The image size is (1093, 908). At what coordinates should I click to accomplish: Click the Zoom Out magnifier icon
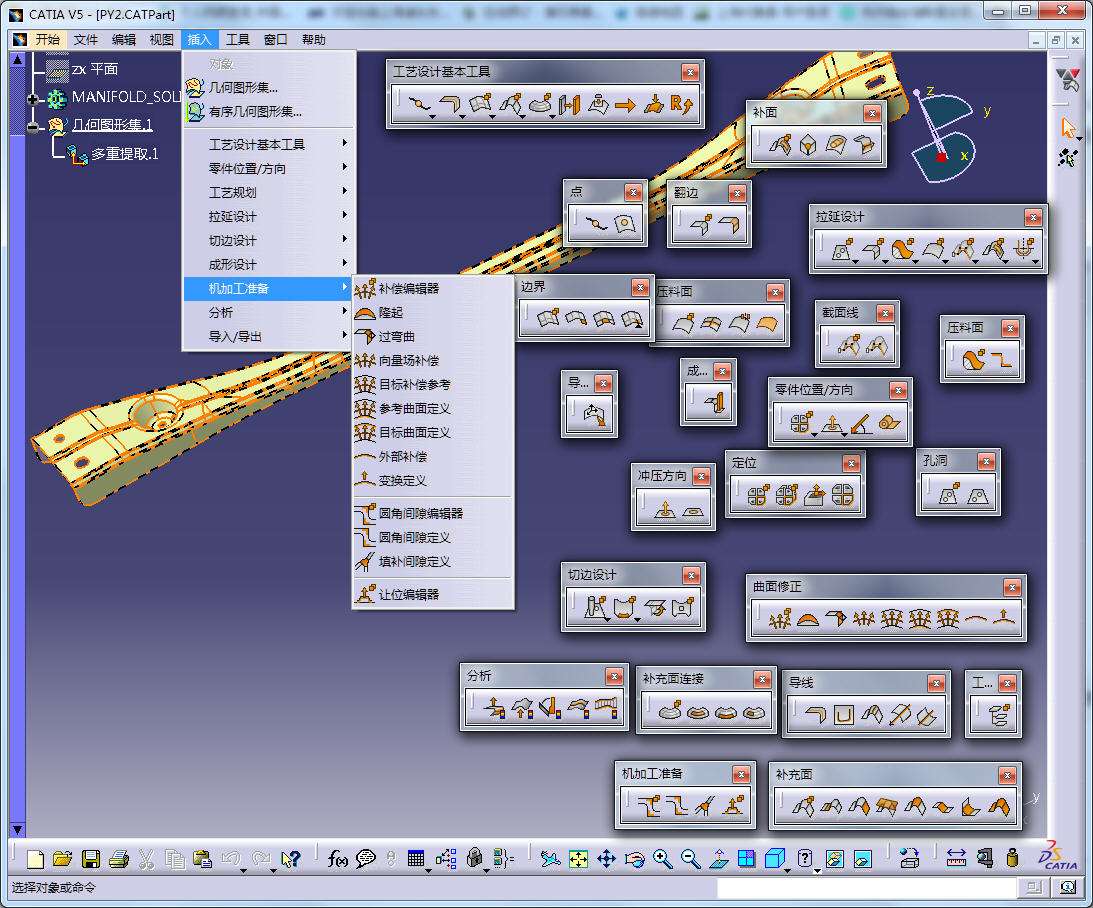pos(690,859)
